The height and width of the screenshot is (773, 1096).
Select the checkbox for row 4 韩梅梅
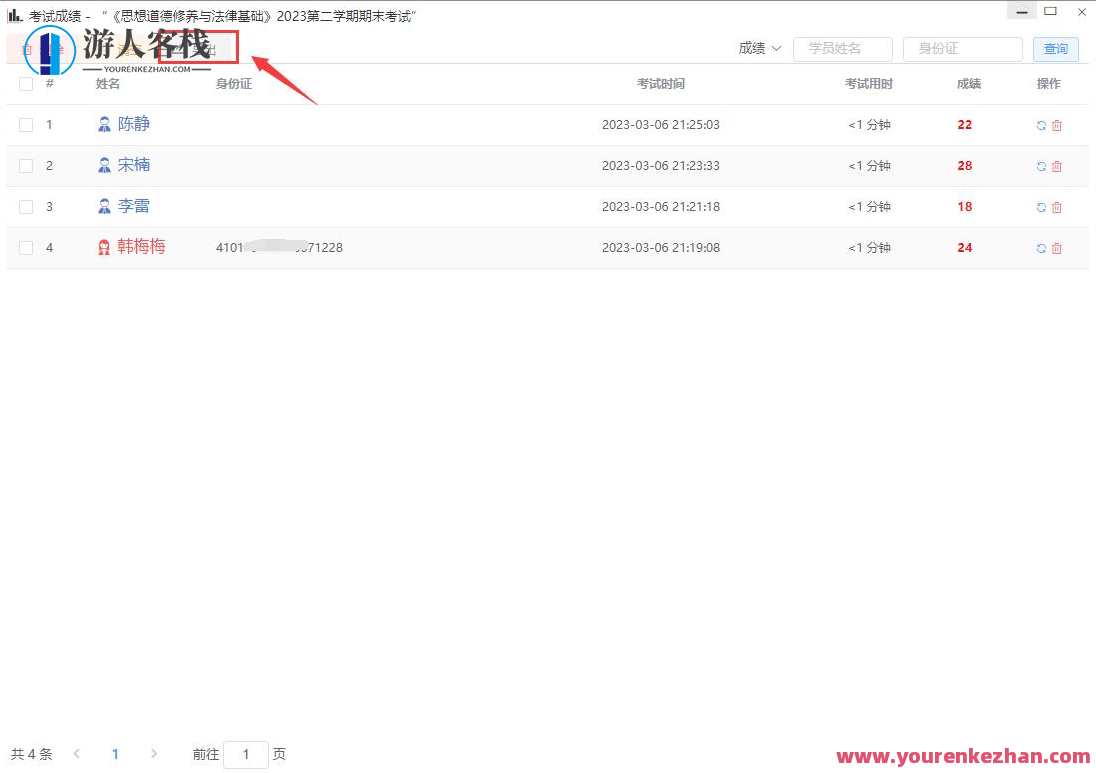tap(26, 248)
